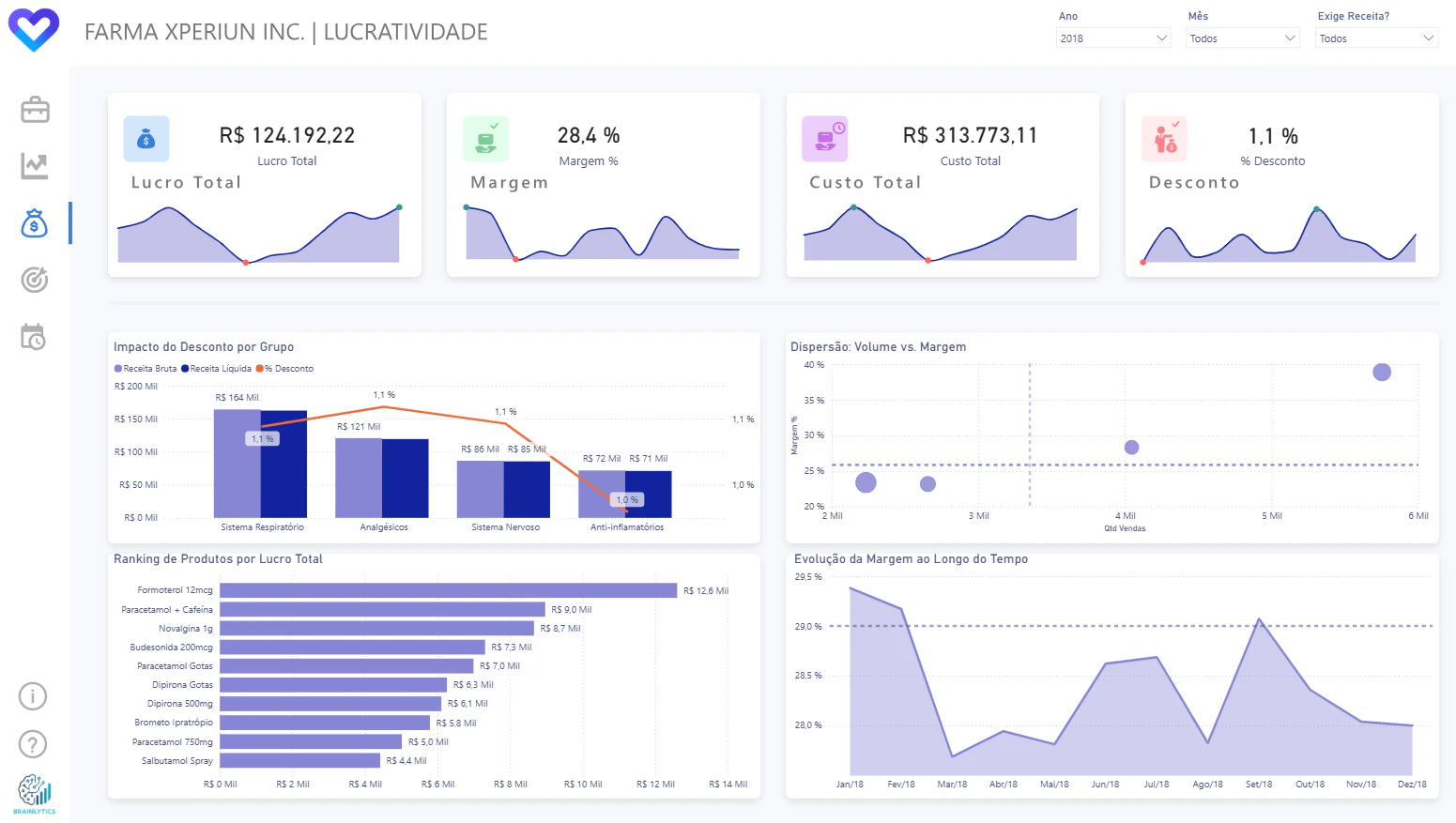The height and width of the screenshot is (823, 1456).
Task: Click the Ranking de Produtos por Lucro Total title
Action: point(218,559)
